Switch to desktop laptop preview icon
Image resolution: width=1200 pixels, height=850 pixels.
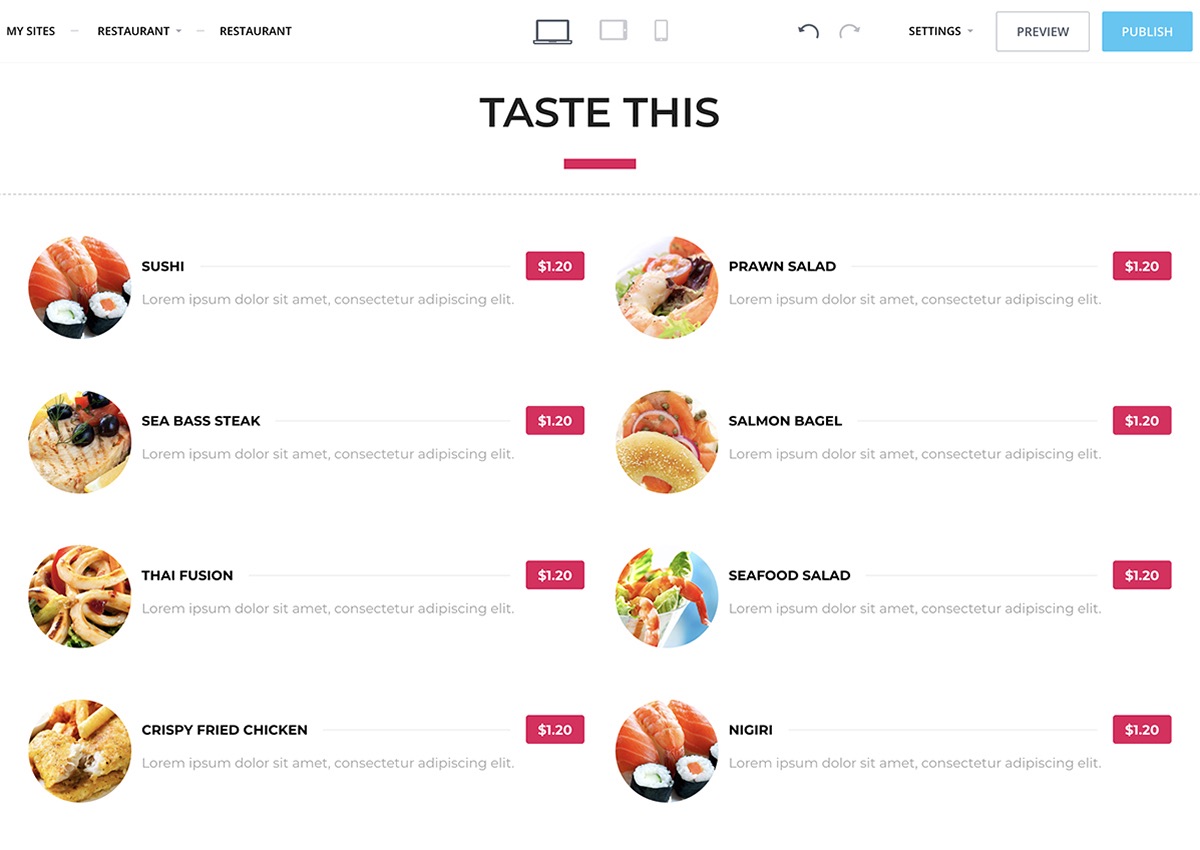click(552, 31)
